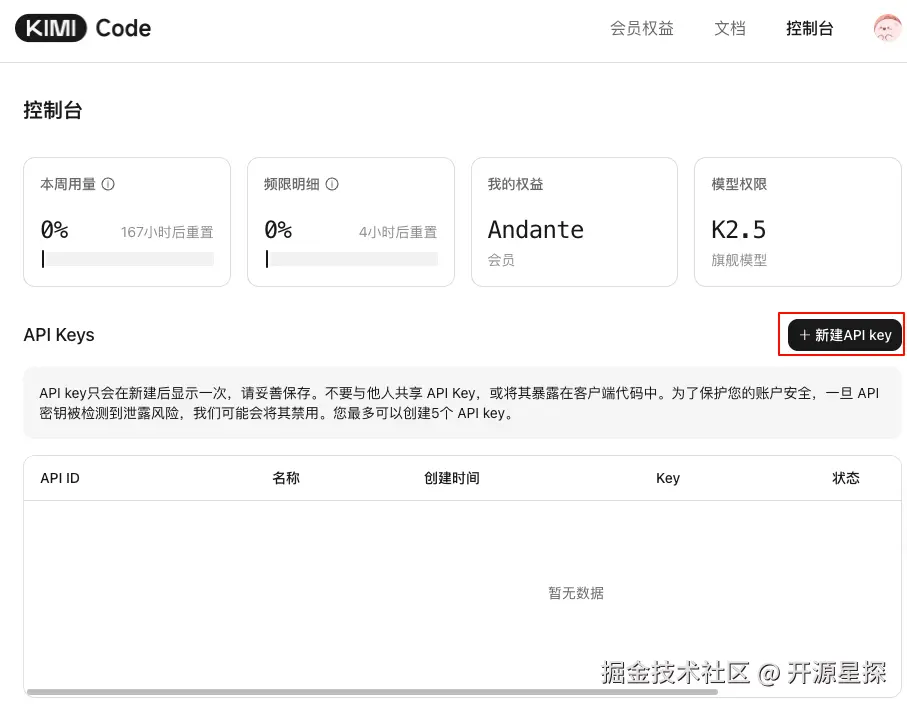Open the 会员权益 page
Image resolution: width=907 pixels, height=707 pixels.
pos(641,28)
